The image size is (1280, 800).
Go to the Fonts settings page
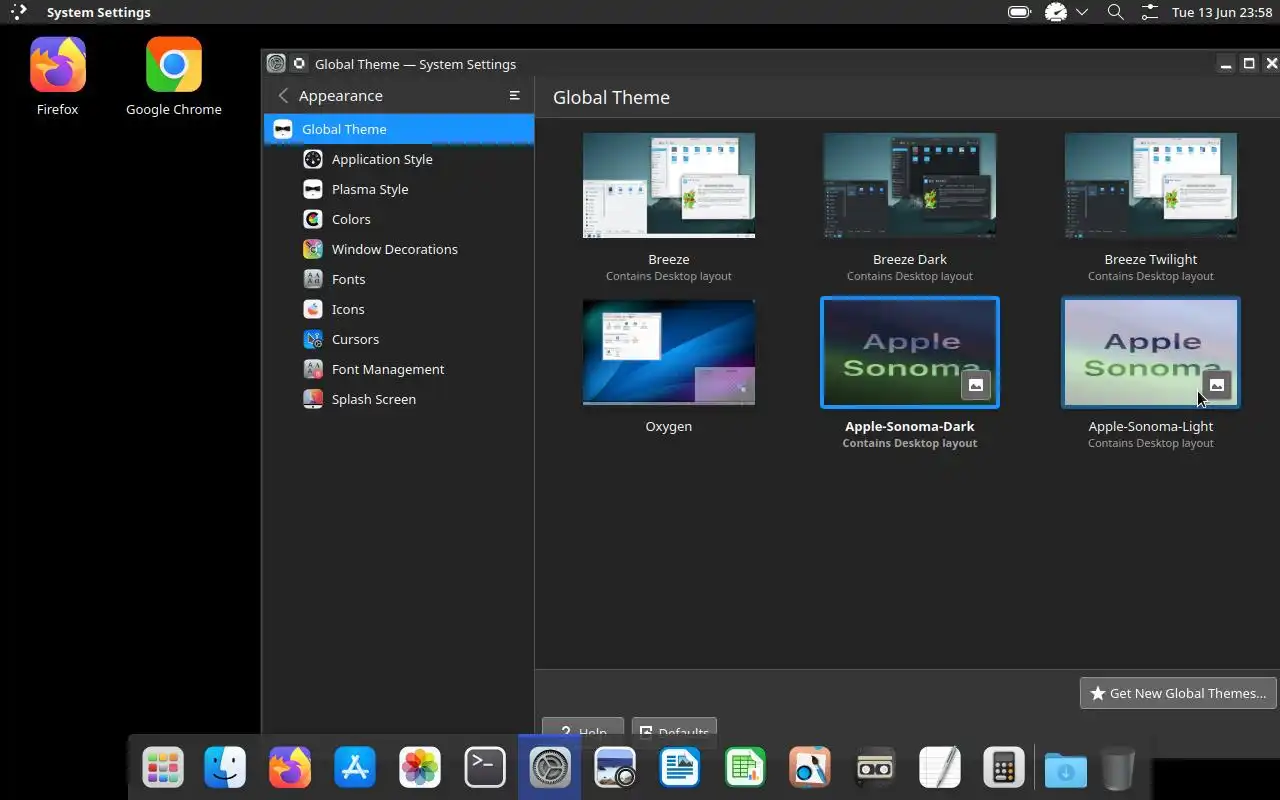[x=398, y=279]
